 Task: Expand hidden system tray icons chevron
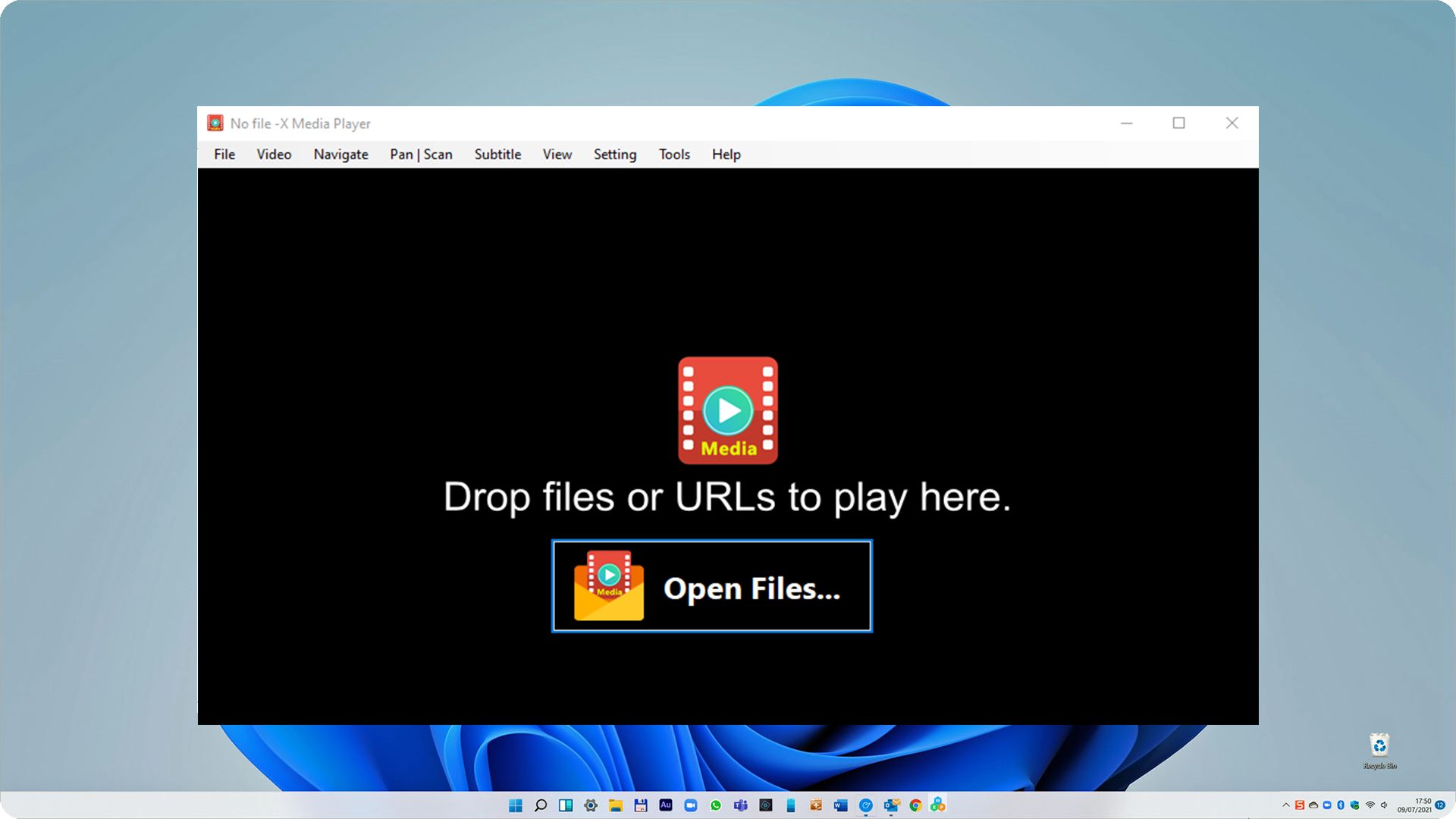1286,805
